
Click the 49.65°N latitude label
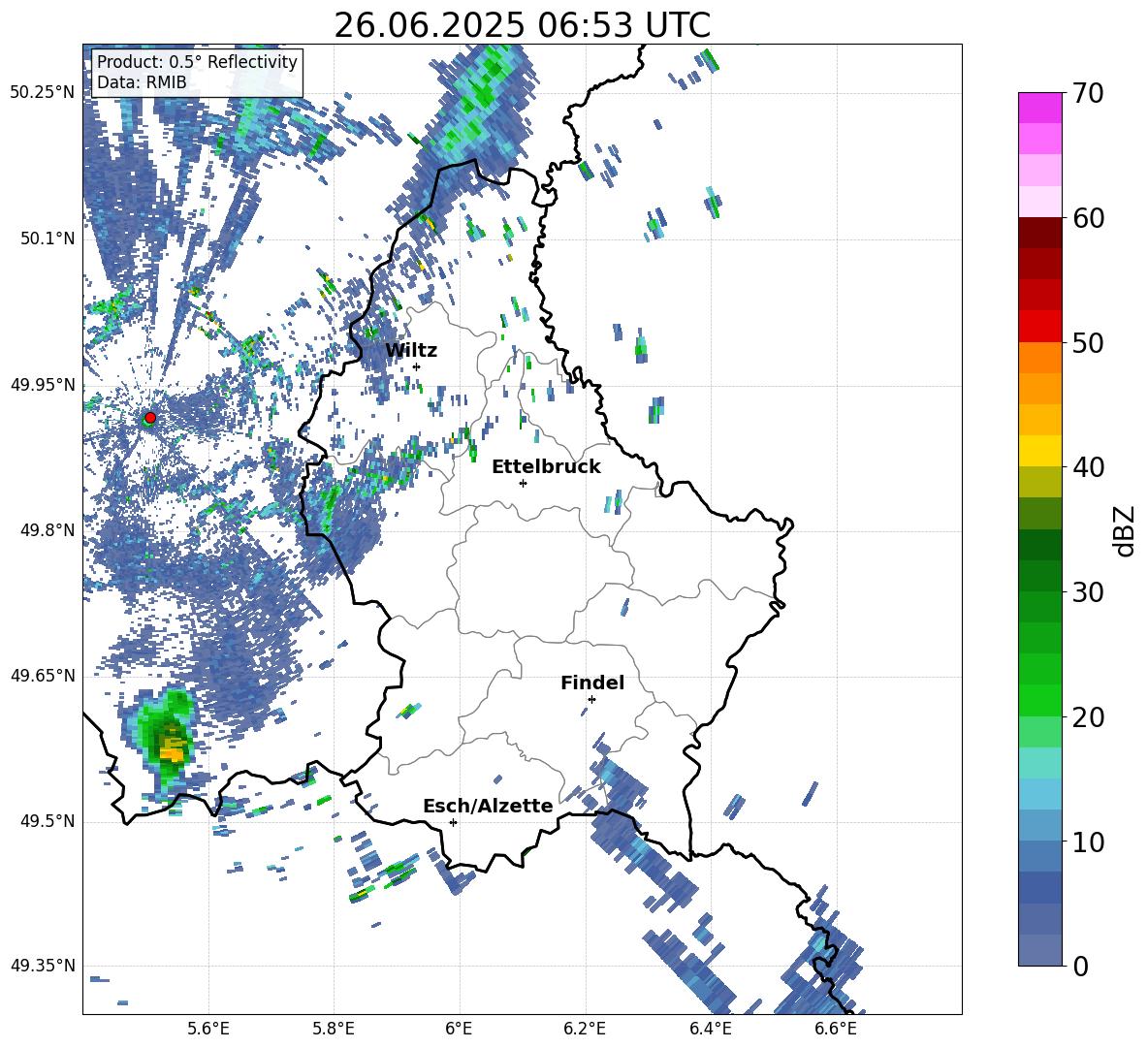(x=43, y=676)
